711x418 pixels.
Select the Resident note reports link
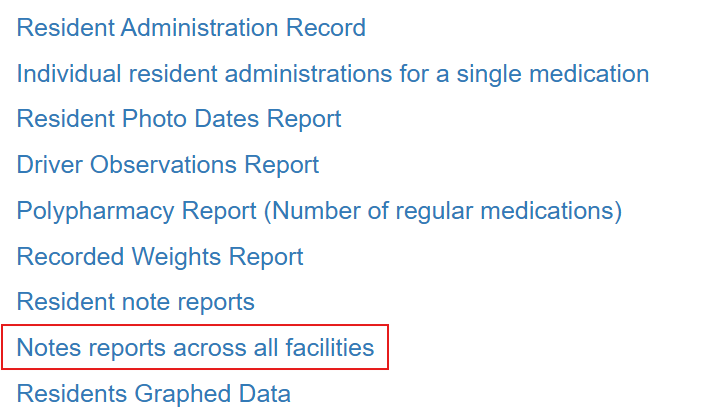(136, 302)
